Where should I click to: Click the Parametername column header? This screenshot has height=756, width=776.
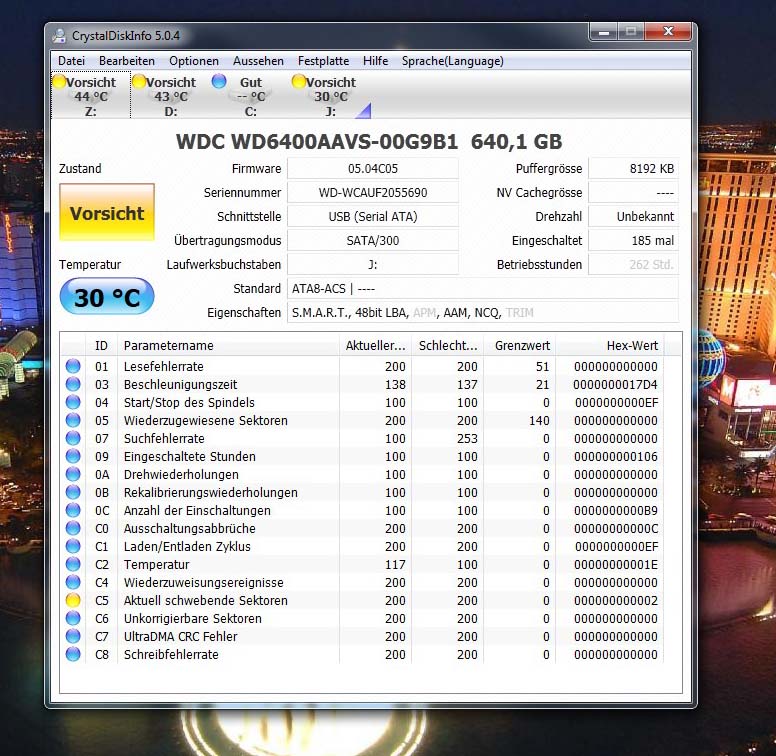point(229,345)
